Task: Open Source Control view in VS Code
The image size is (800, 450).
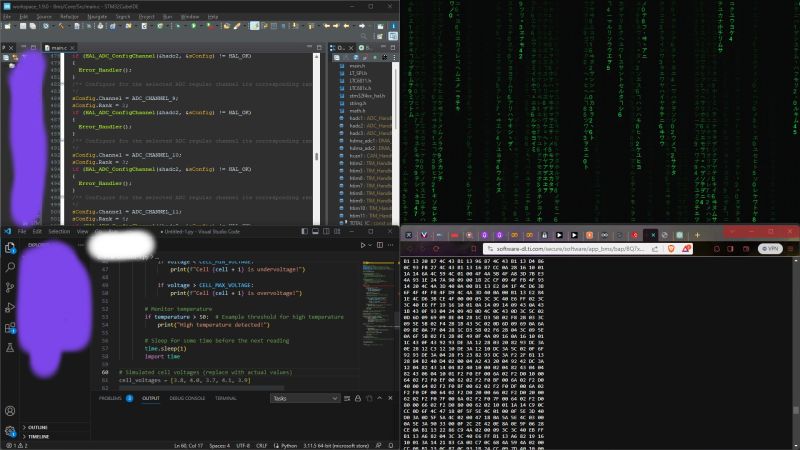Action: pos(10,287)
